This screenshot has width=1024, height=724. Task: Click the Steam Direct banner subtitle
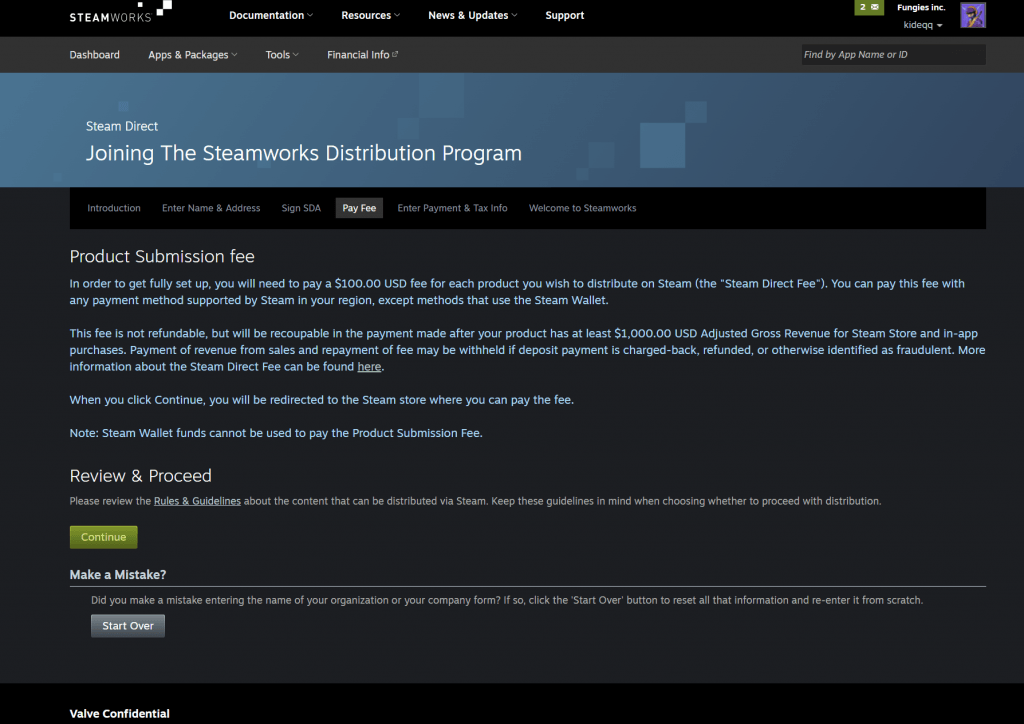[x=122, y=127]
